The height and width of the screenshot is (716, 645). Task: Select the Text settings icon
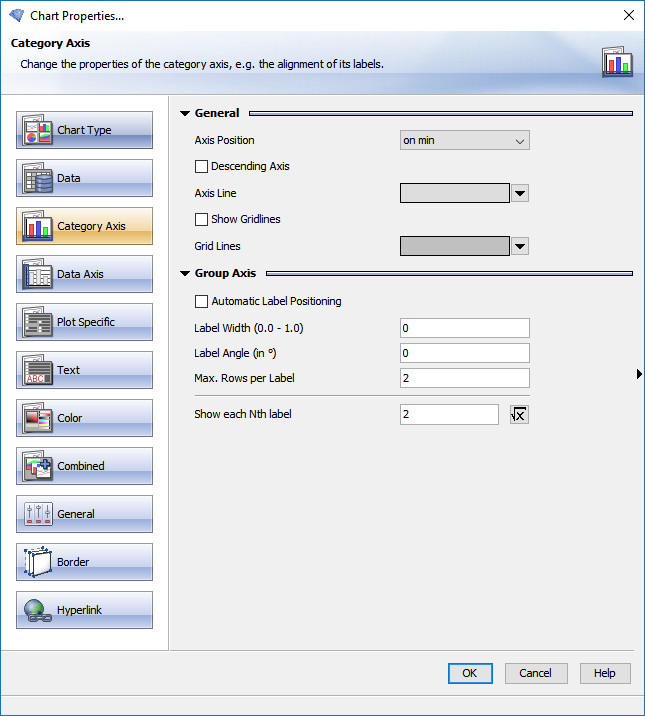click(x=38, y=371)
